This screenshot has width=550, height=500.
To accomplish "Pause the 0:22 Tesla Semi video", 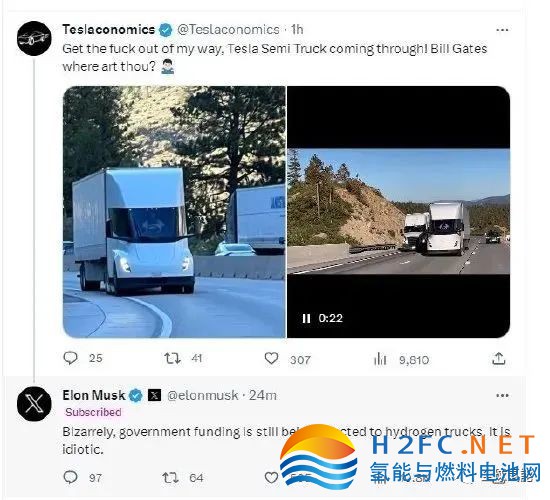I will point(306,318).
